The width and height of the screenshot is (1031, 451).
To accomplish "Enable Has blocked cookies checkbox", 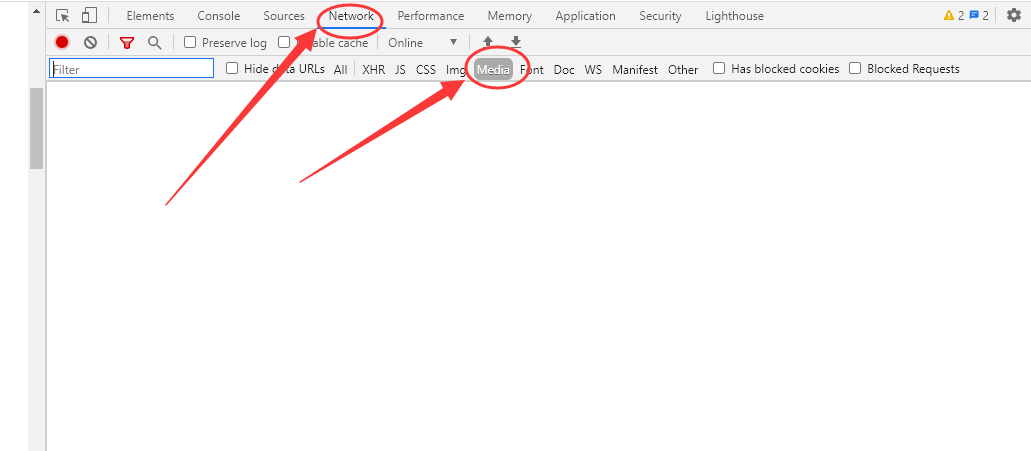I will click(719, 69).
